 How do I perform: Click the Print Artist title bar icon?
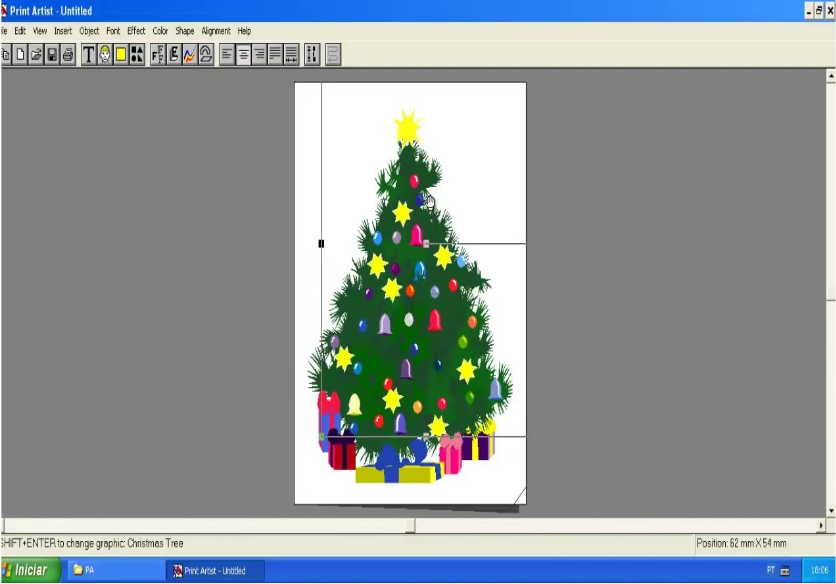pyautogui.click(x=4, y=10)
